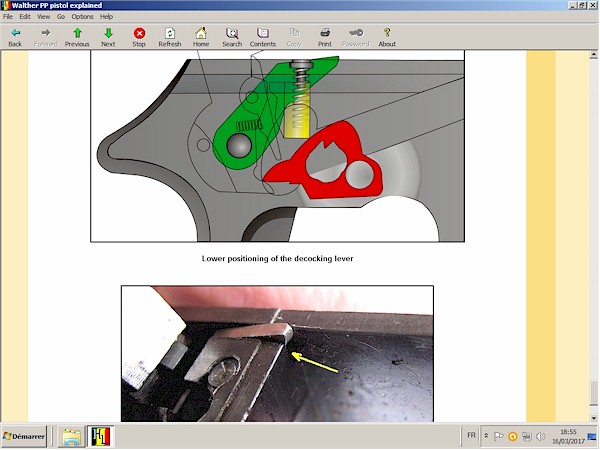Click the application icon in title bar

pyautogui.click(x=5, y=5)
